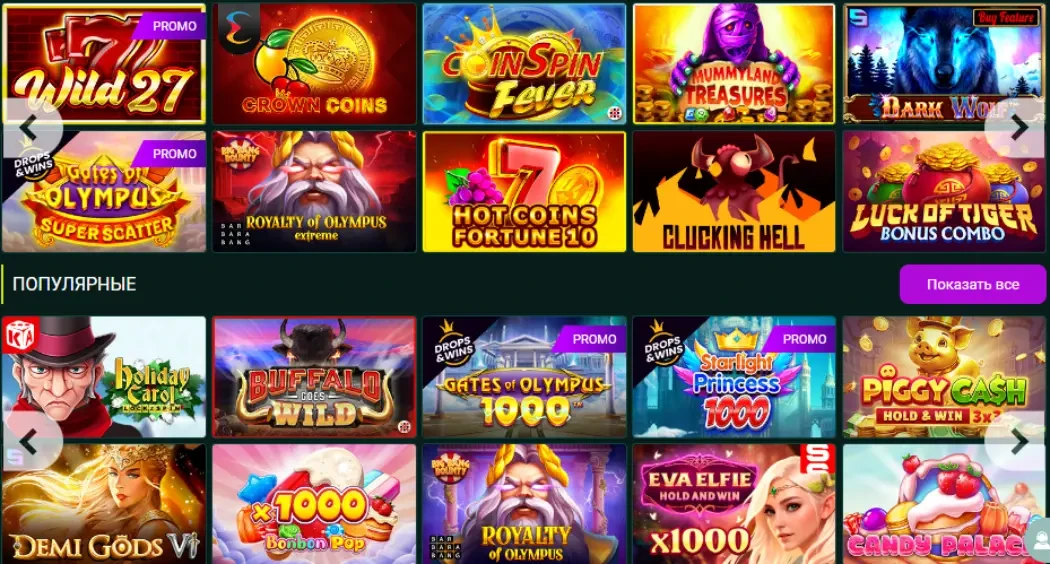This screenshot has width=1050, height=564.
Task: Open Buffalo Goes Wild game
Action: click(x=314, y=377)
